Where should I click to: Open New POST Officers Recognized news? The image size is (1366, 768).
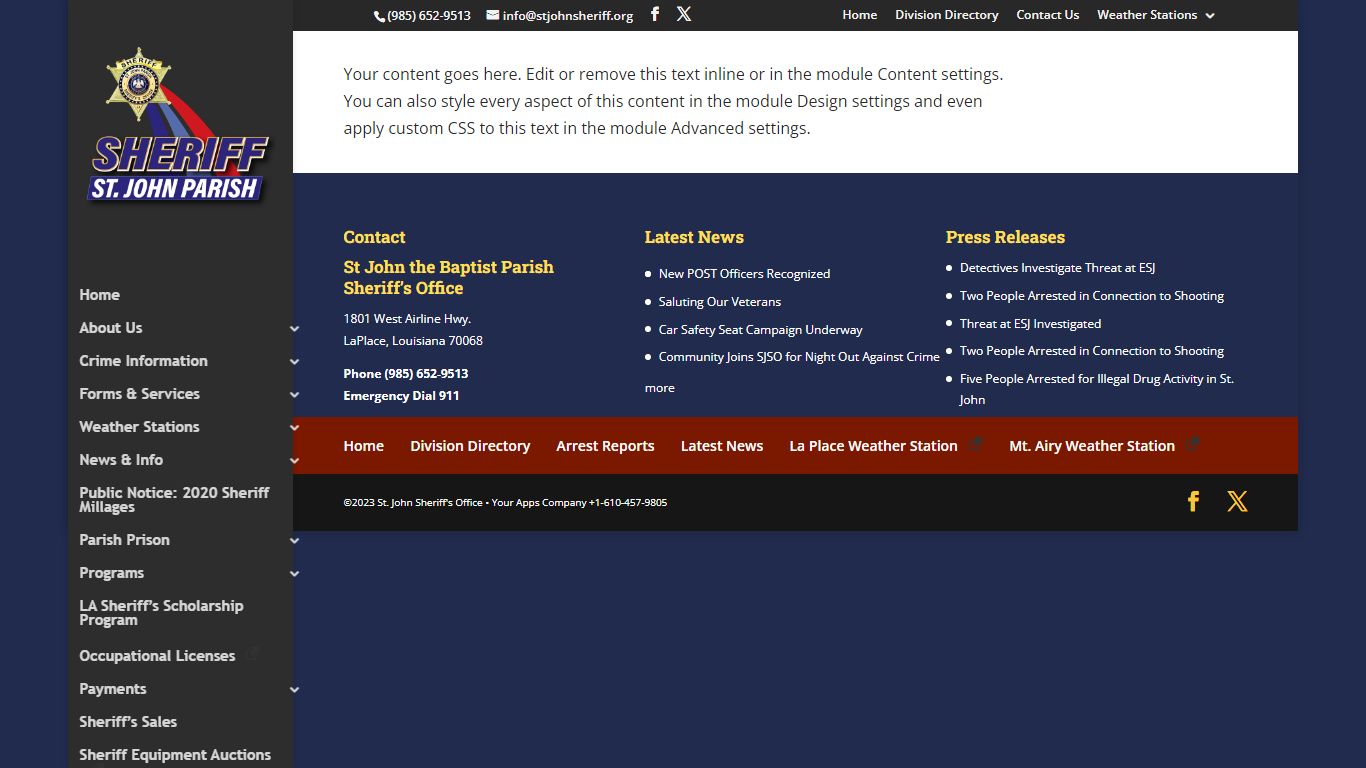pyautogui.click(x=744, y=274)
